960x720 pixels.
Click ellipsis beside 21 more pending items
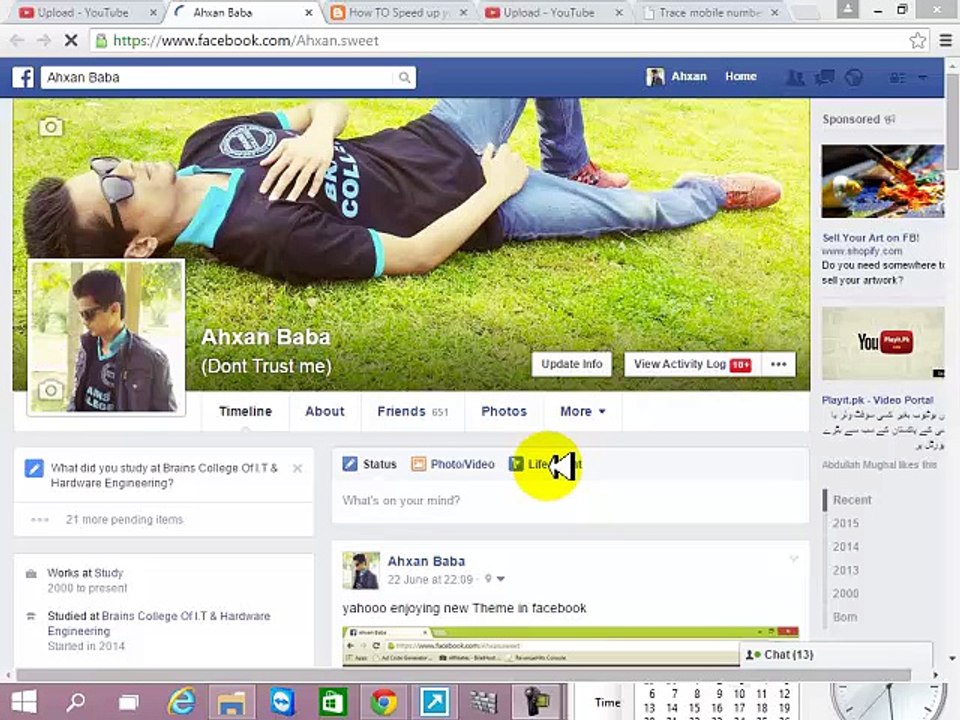point(40,520)
